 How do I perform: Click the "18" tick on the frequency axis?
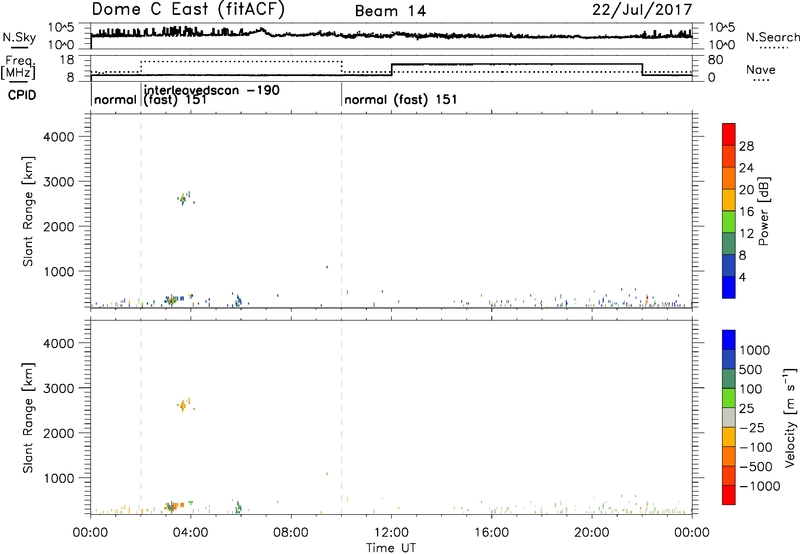point(67,60)
